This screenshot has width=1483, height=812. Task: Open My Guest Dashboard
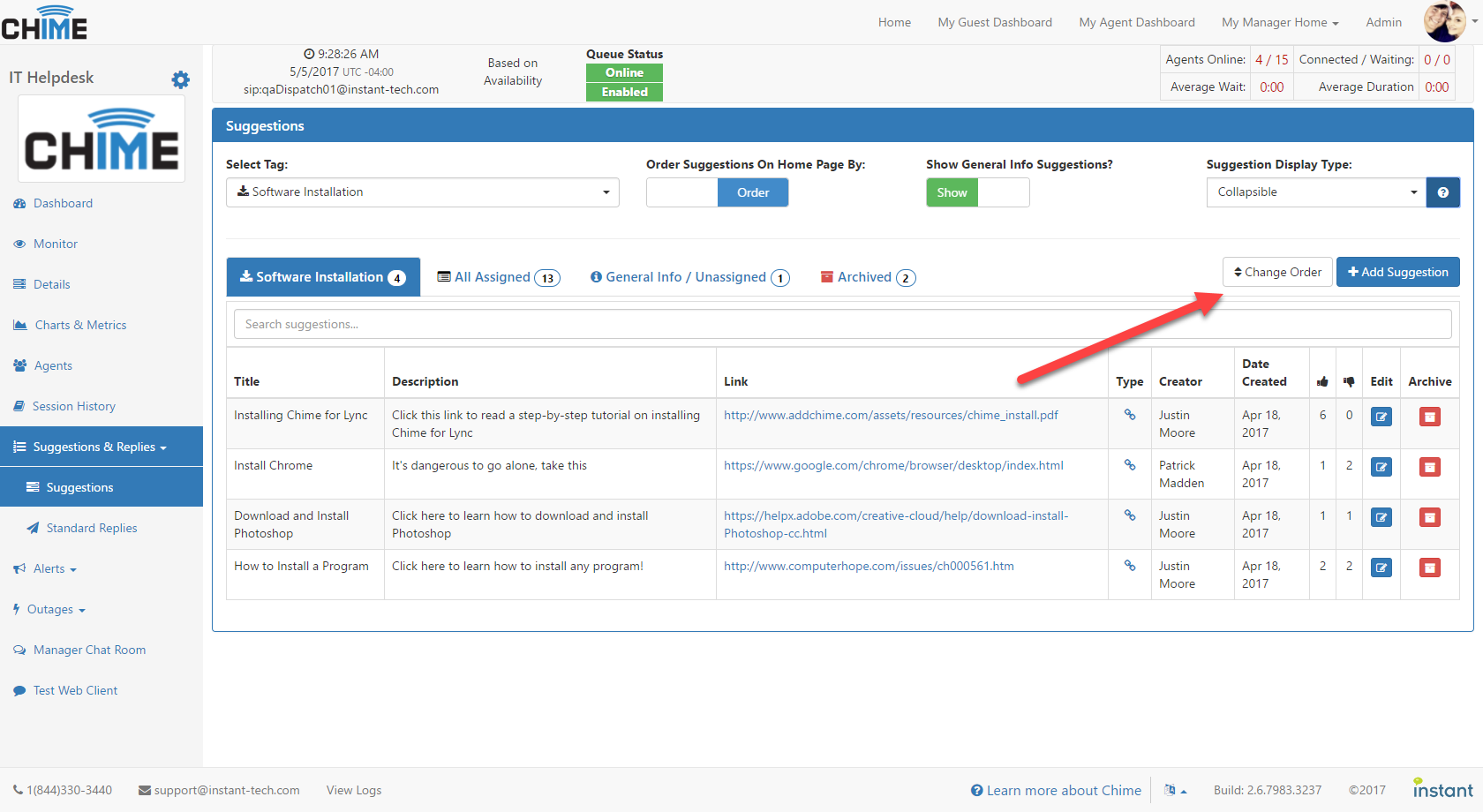click(x=995, y=22)
